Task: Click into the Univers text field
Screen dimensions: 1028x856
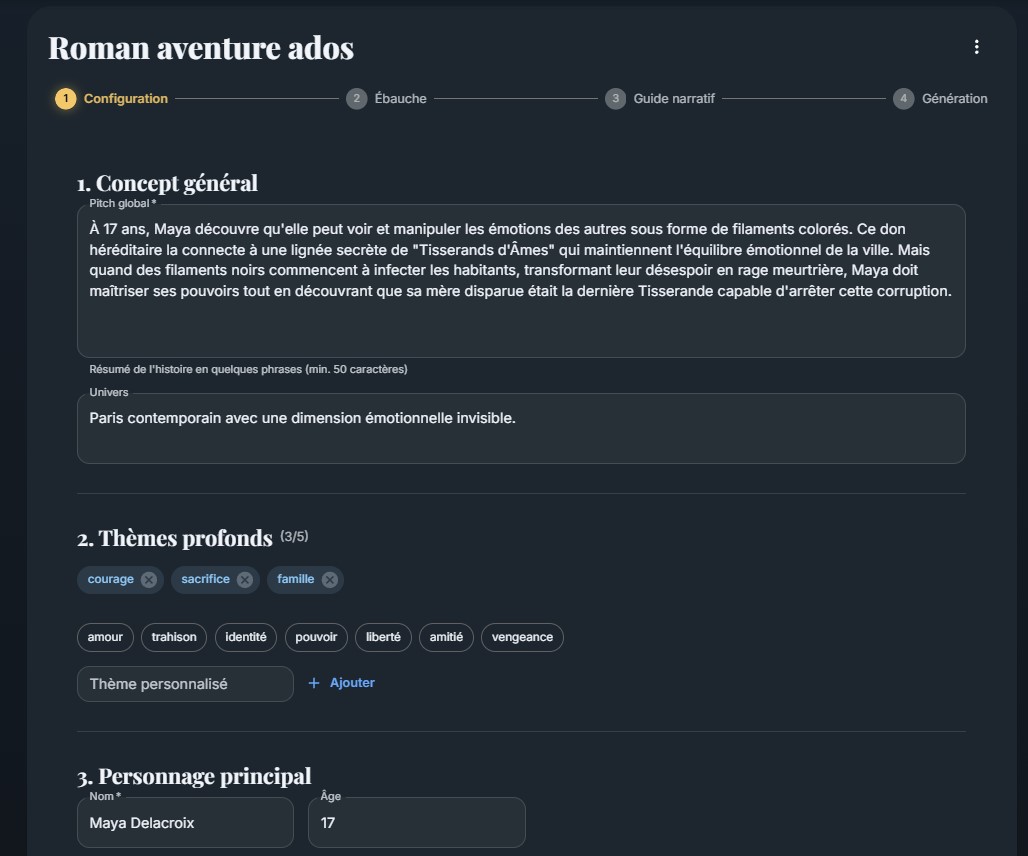Action: pos(521,428)
